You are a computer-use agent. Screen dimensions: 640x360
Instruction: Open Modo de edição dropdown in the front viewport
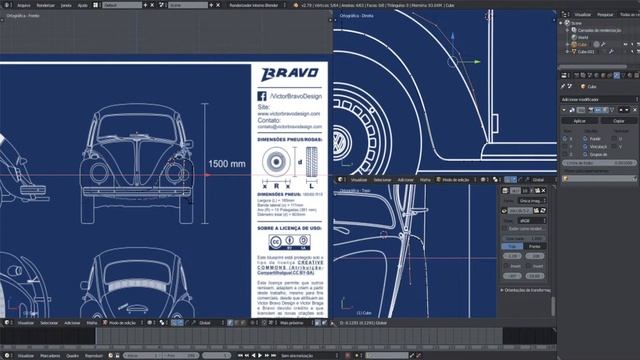pyautogui.click(x=122, y=323)
